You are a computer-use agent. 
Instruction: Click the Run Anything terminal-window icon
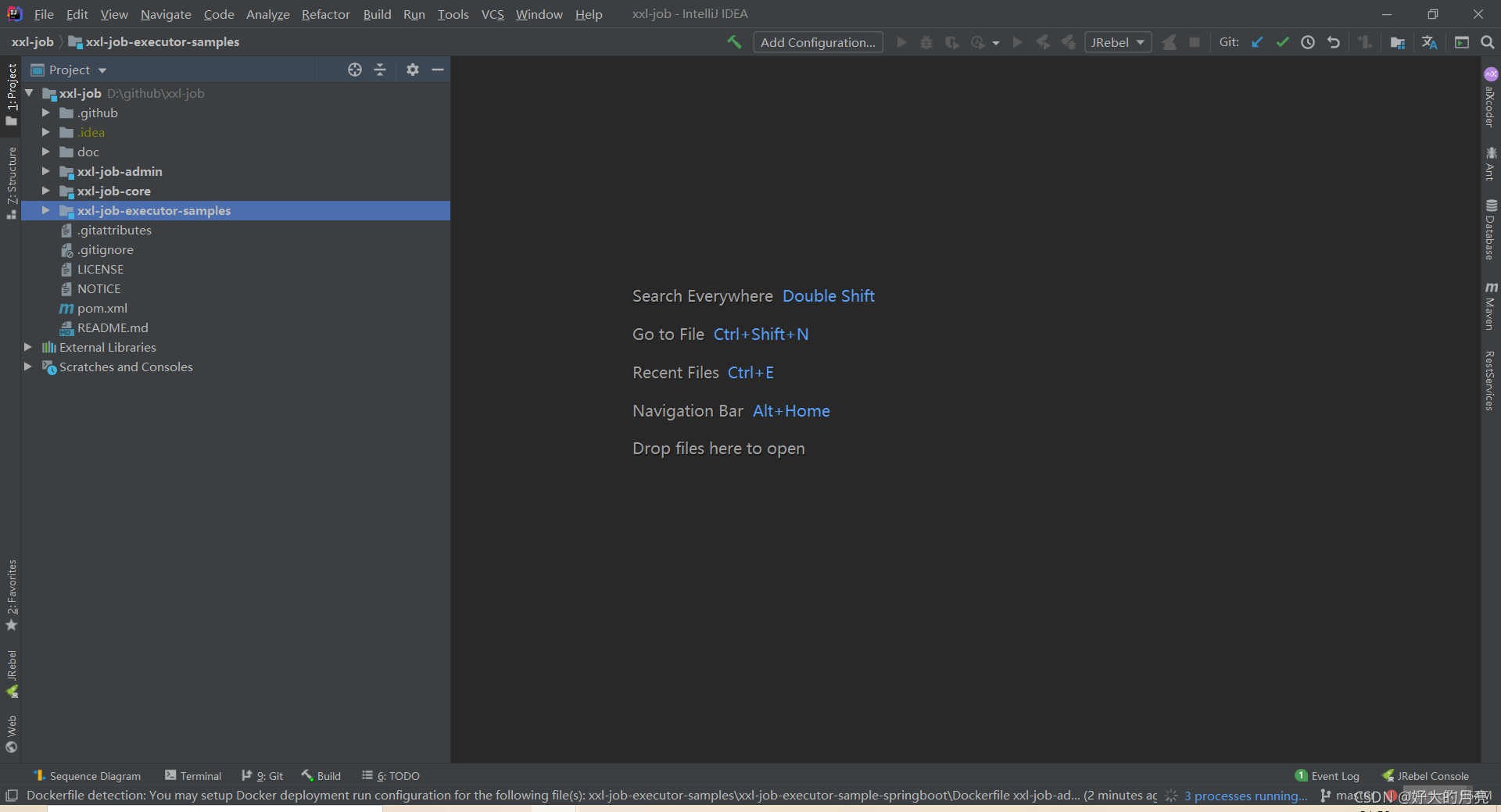(1462, 42)
